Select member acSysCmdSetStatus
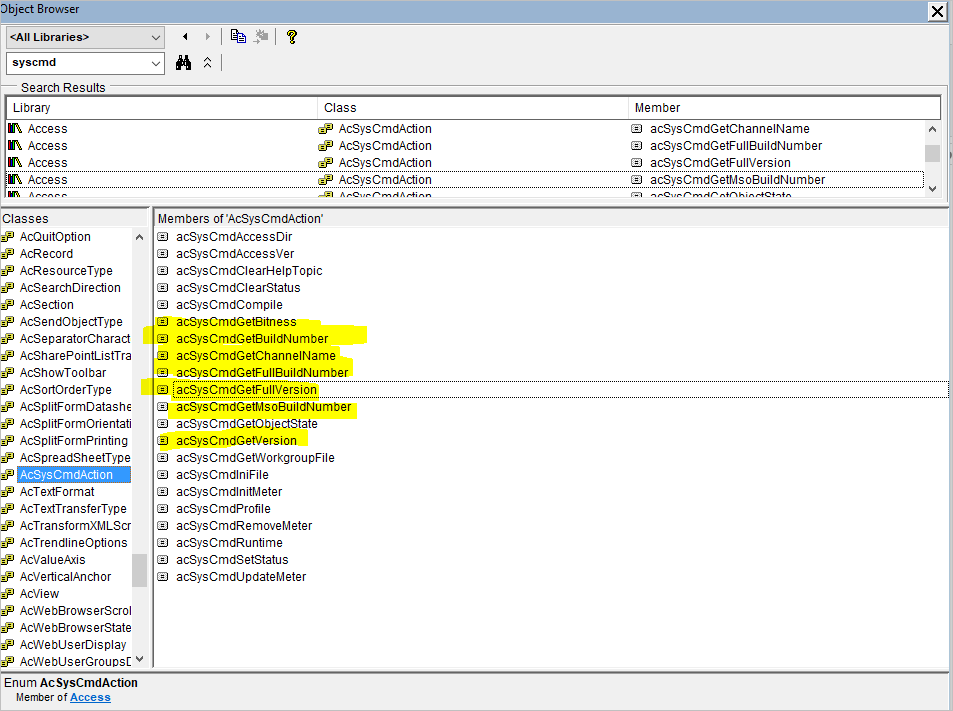 click(232, 560)
